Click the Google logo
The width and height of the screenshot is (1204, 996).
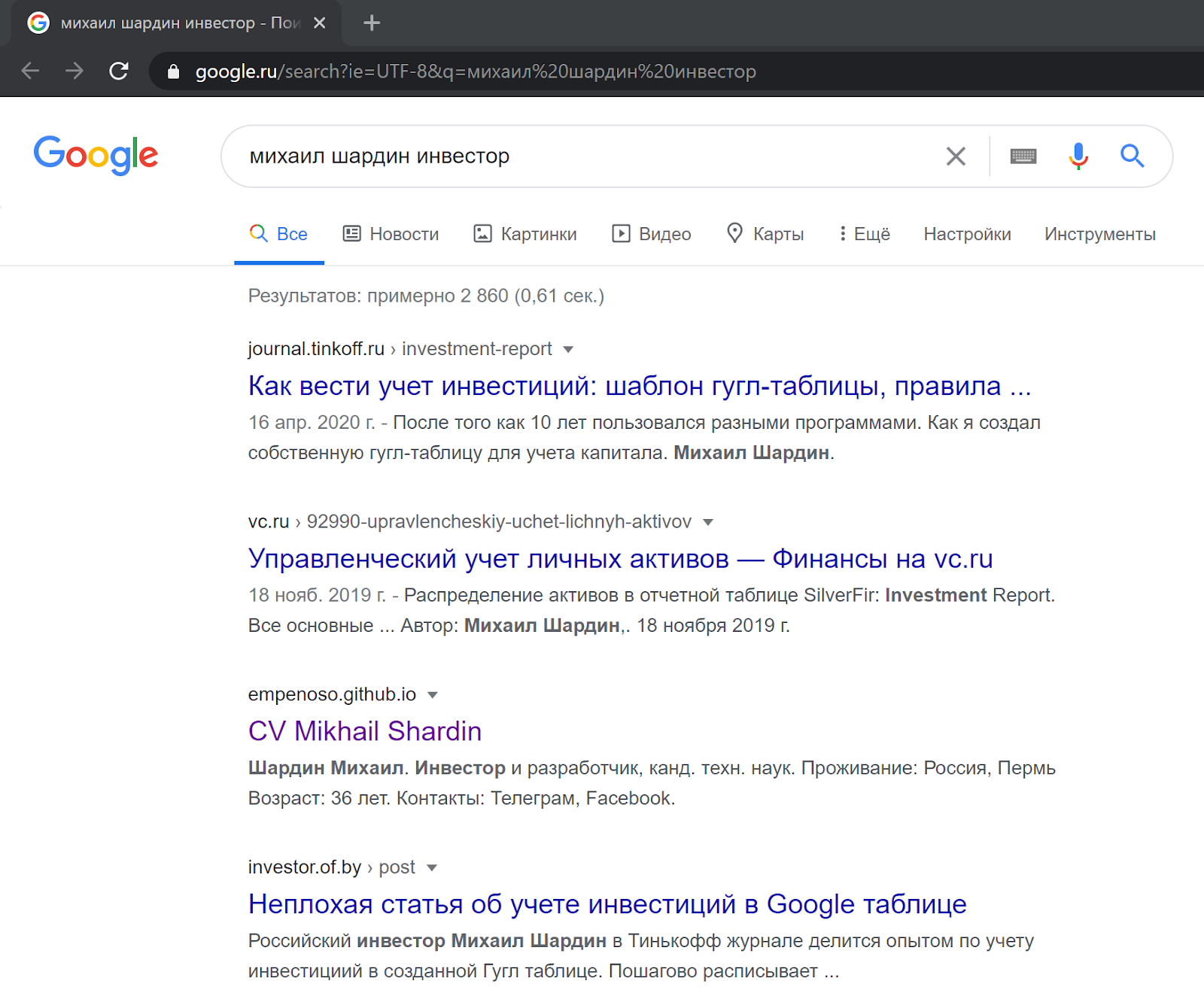pyautogui.click(x=96, y=155)
